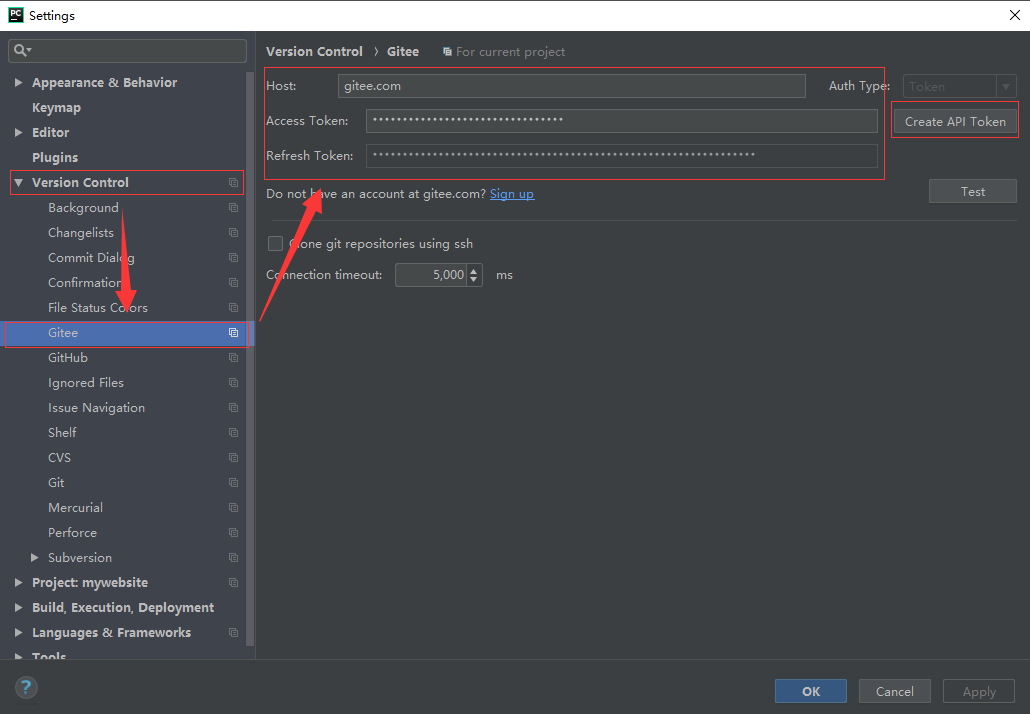1030x714 pixels.
Task: Click the connection timeout value field
Action: coord(431,275)
